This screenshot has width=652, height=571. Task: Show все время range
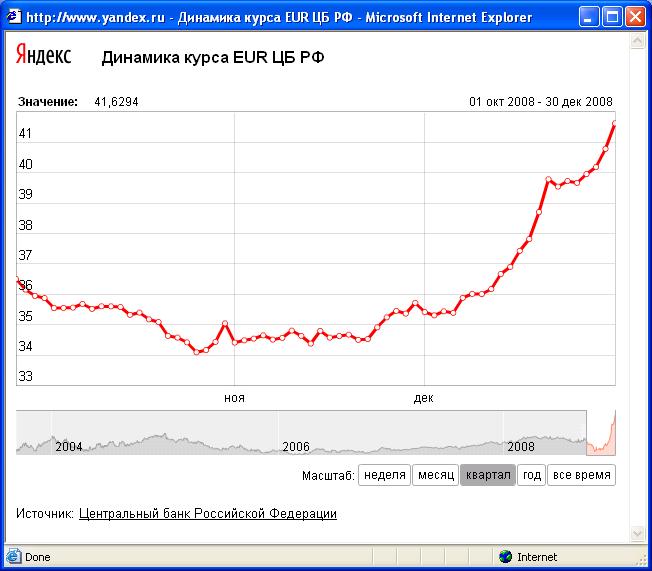pos(581,475)
